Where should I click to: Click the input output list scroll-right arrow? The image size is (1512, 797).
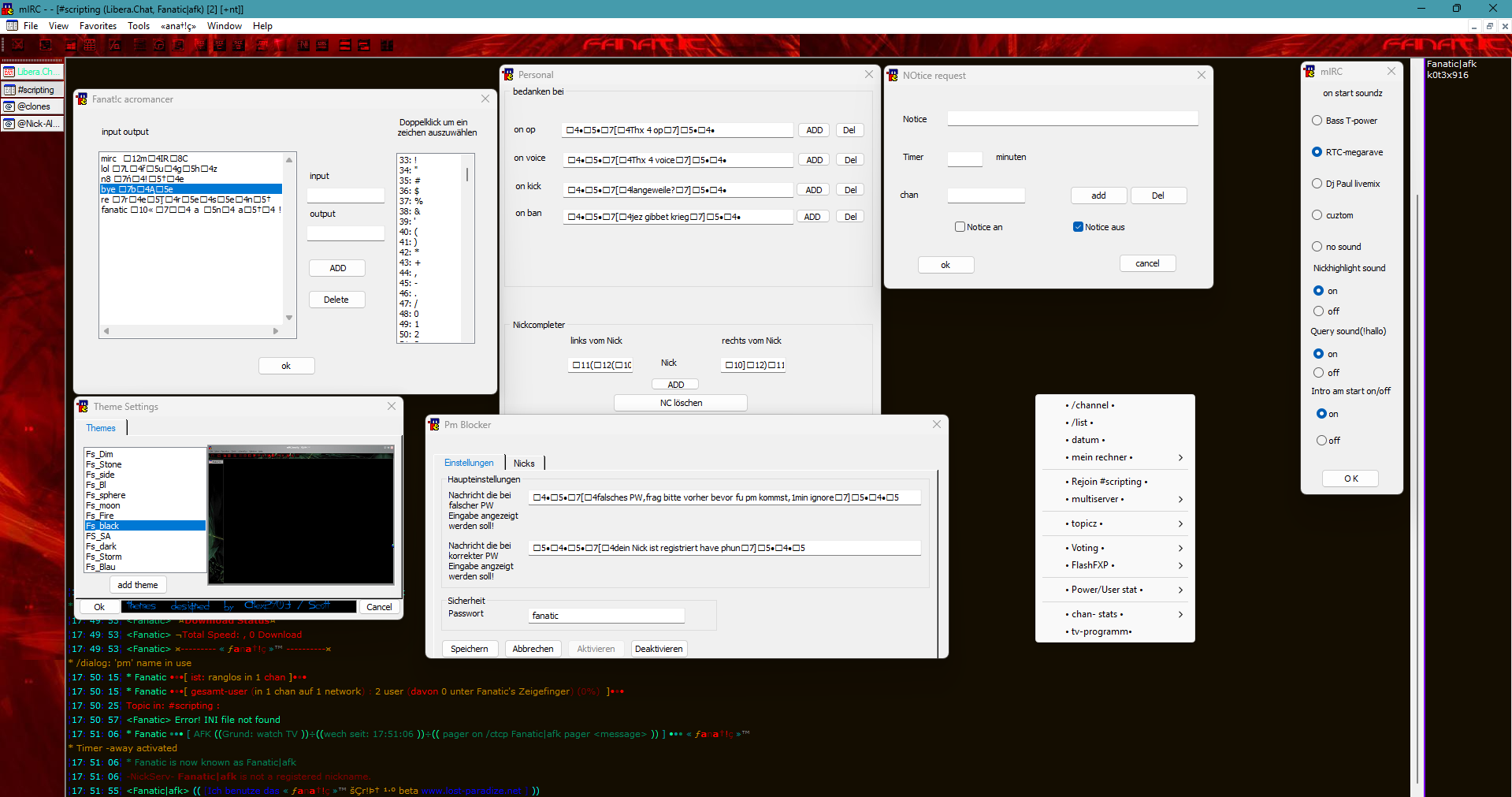click(276, 331)
